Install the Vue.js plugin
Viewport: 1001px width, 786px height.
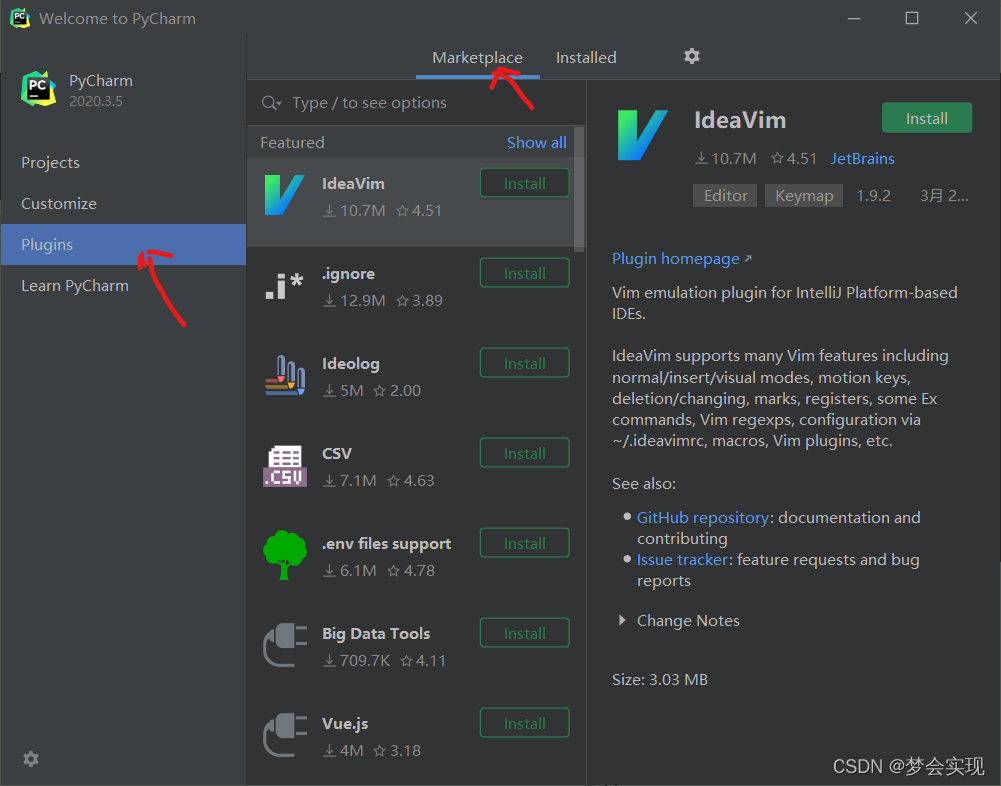click(x=525, y=723)
